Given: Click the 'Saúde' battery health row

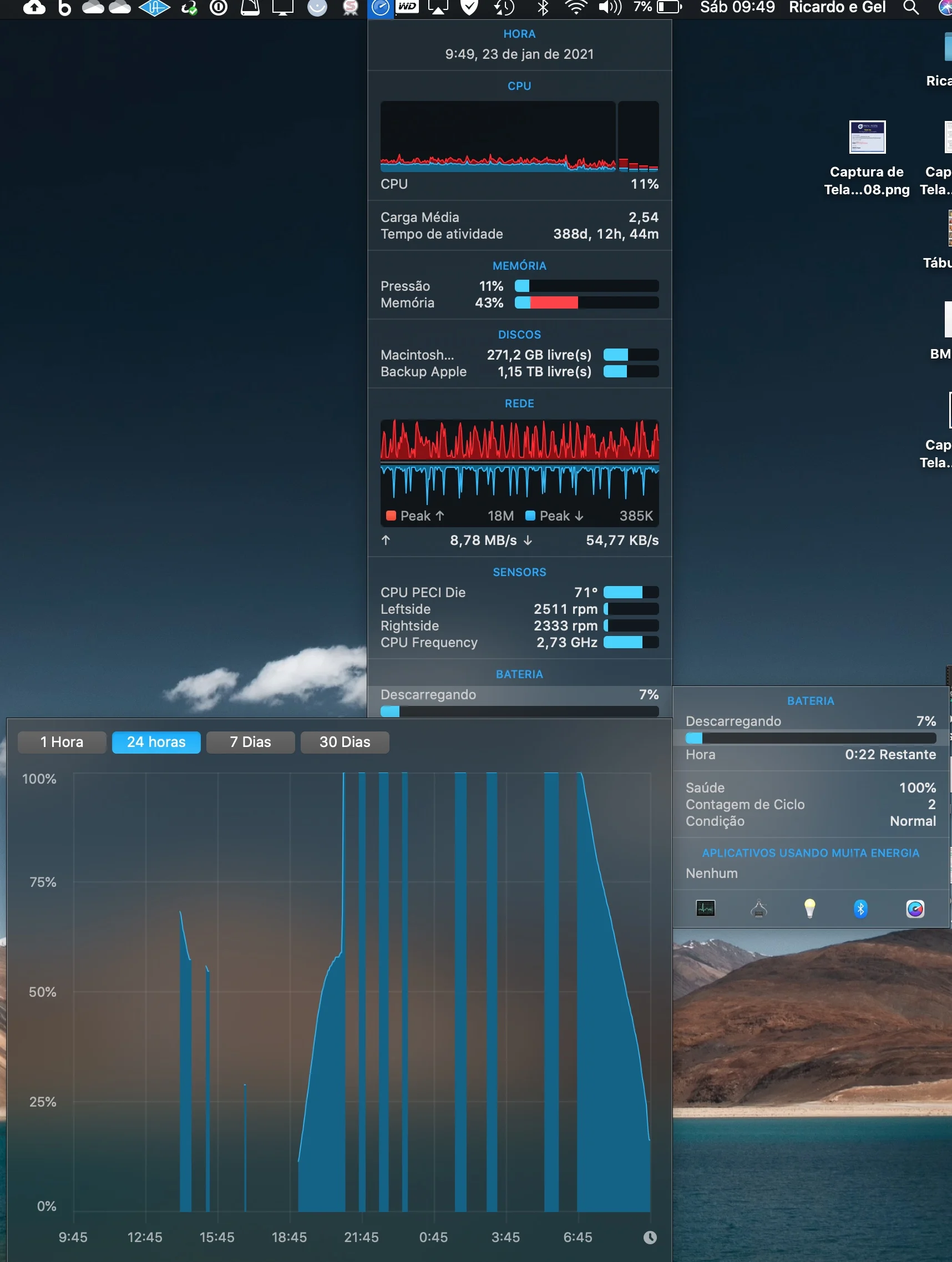Looking at the screenshot, I should (x=811, y=788).
